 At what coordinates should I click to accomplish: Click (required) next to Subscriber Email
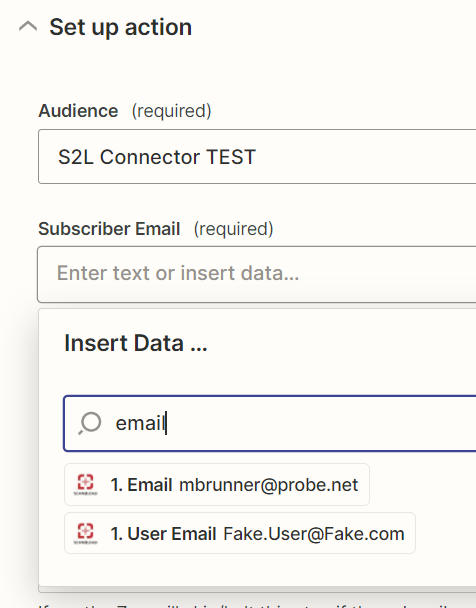click(x=234, y=229)
